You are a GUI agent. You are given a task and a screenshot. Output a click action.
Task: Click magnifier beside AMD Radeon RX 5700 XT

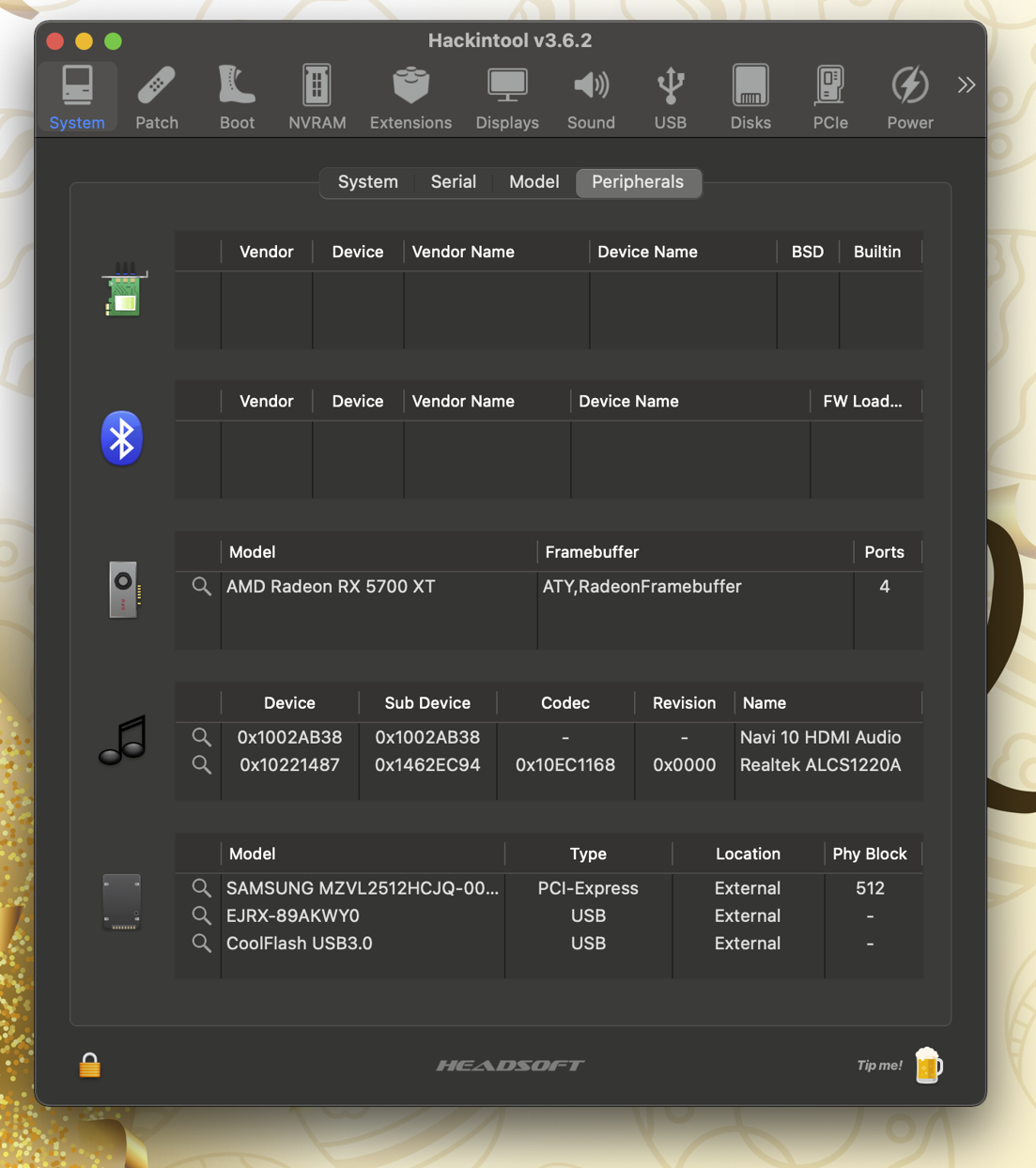[201, 587]
